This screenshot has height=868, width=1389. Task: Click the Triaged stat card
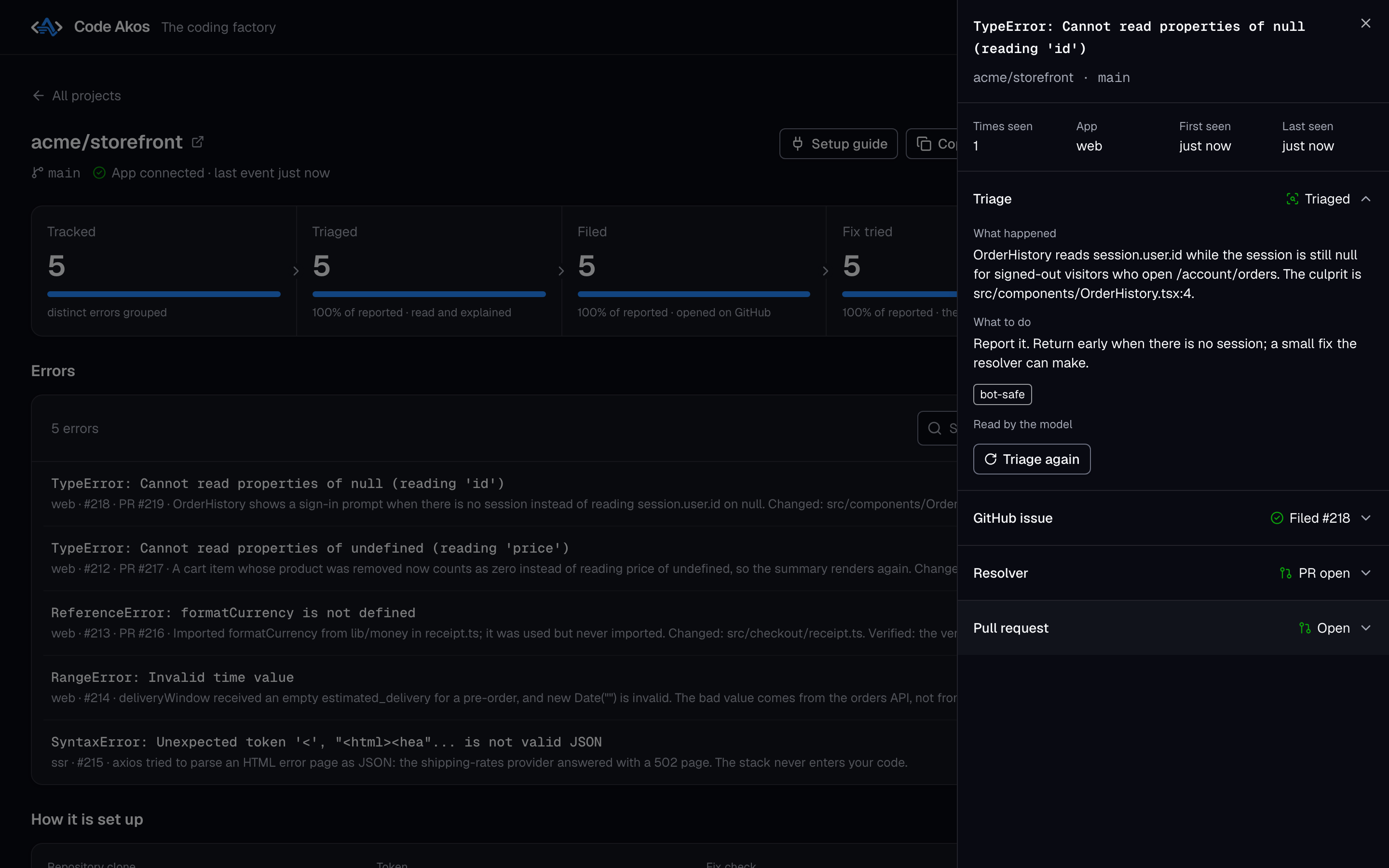tap(429, 271)
